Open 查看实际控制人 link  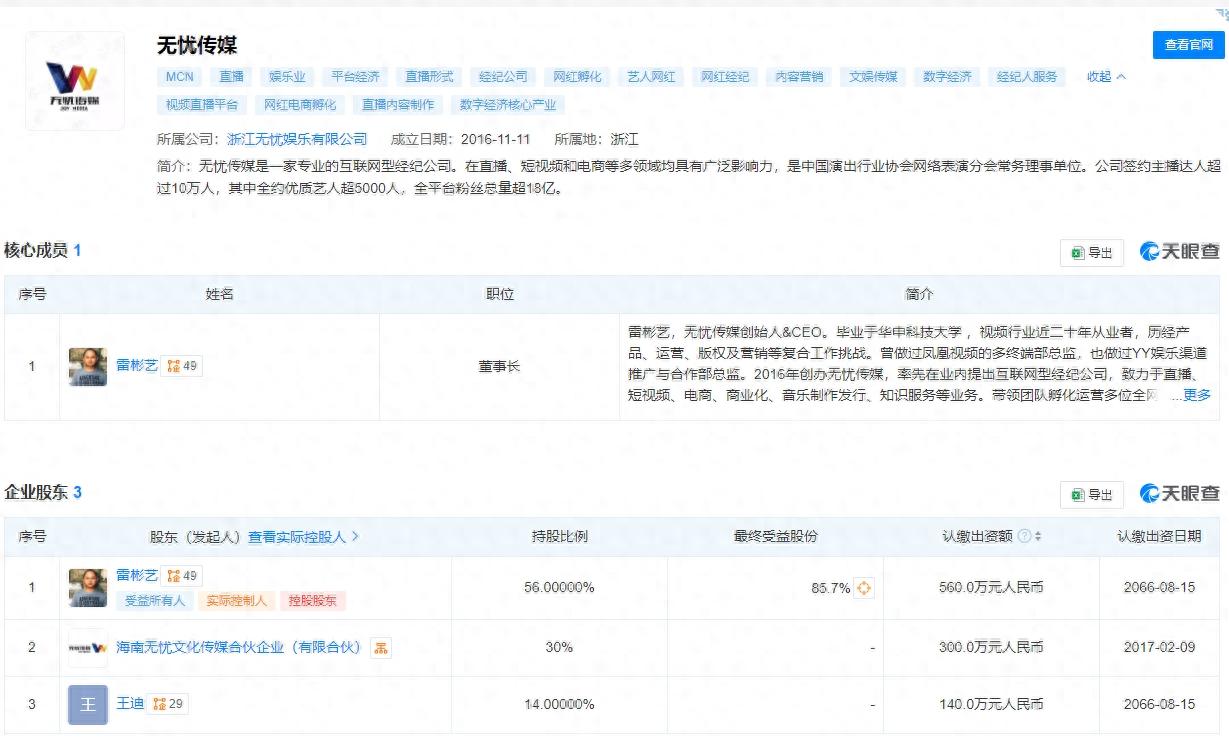tap(303, 537)
